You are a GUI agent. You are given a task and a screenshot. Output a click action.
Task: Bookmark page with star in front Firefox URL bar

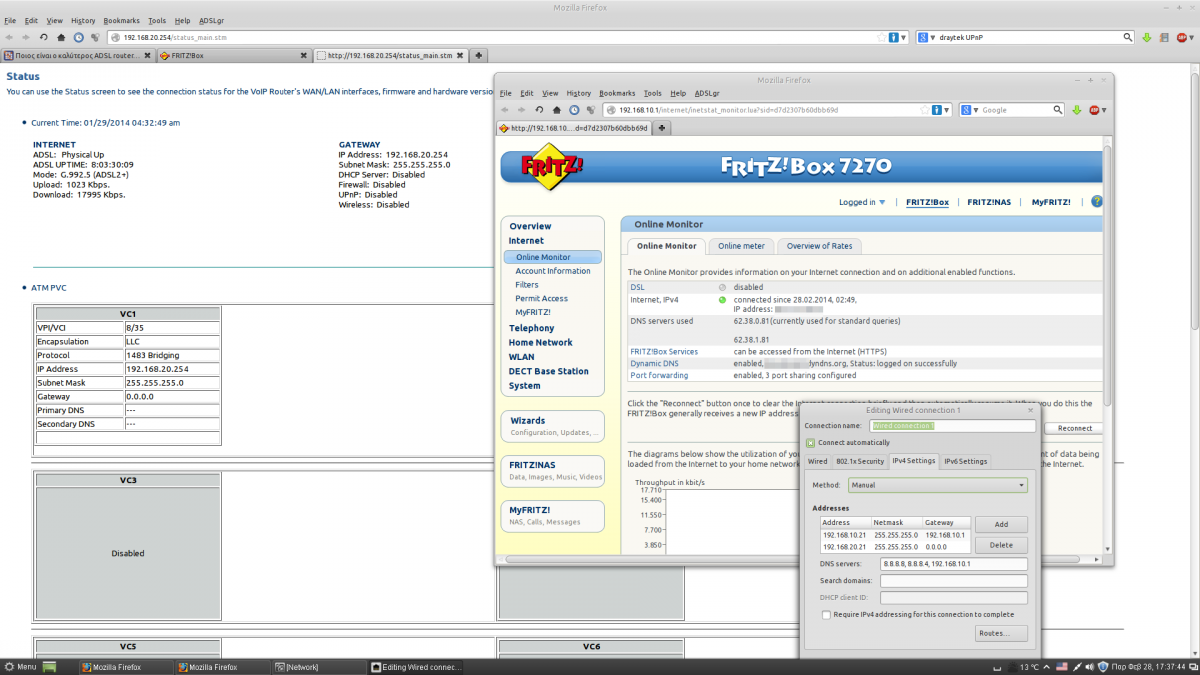(923, 109)
